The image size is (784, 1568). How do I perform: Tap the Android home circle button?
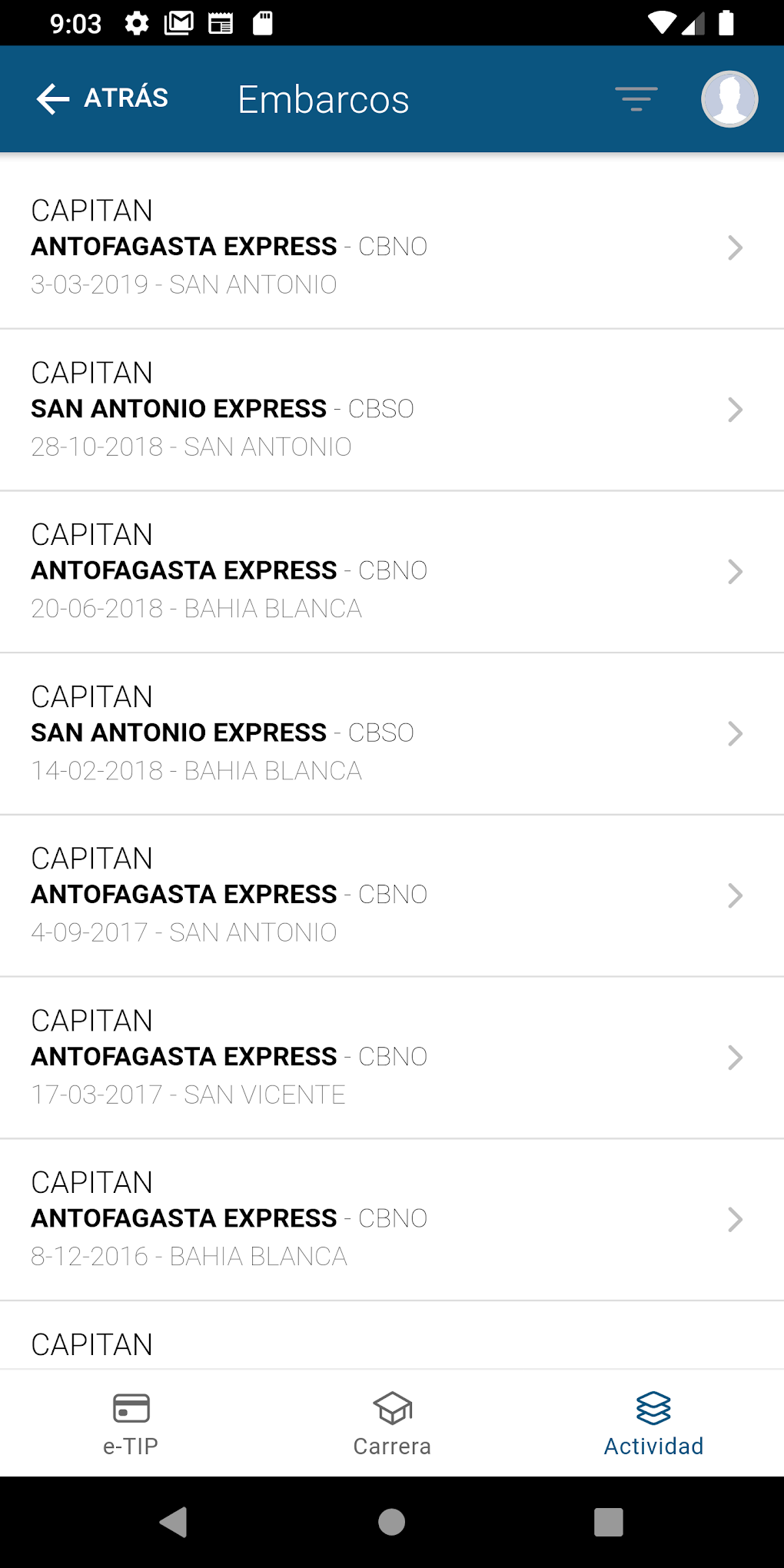[x=392, y=1522]
